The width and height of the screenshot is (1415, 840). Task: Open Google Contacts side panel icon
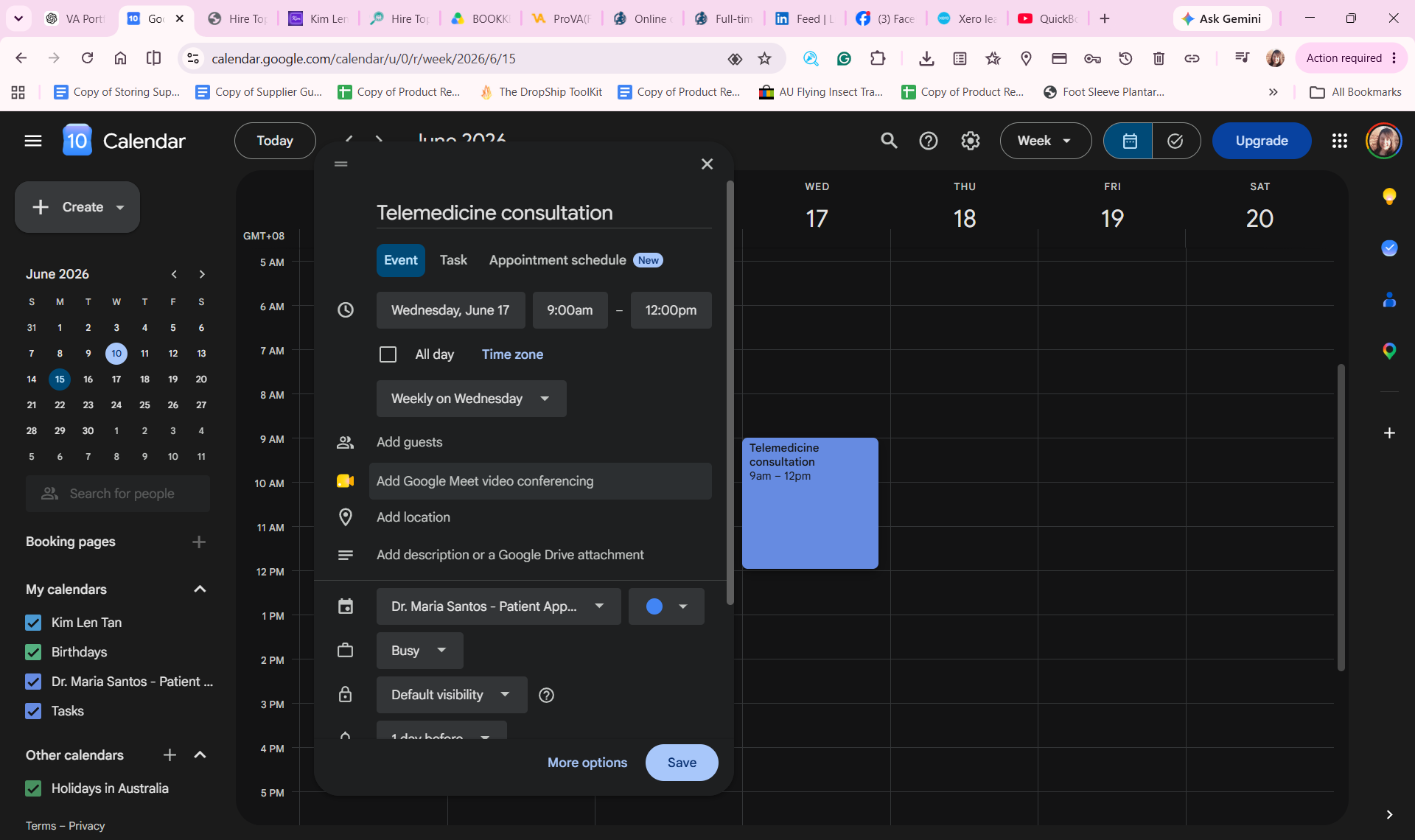(1389, 299)
